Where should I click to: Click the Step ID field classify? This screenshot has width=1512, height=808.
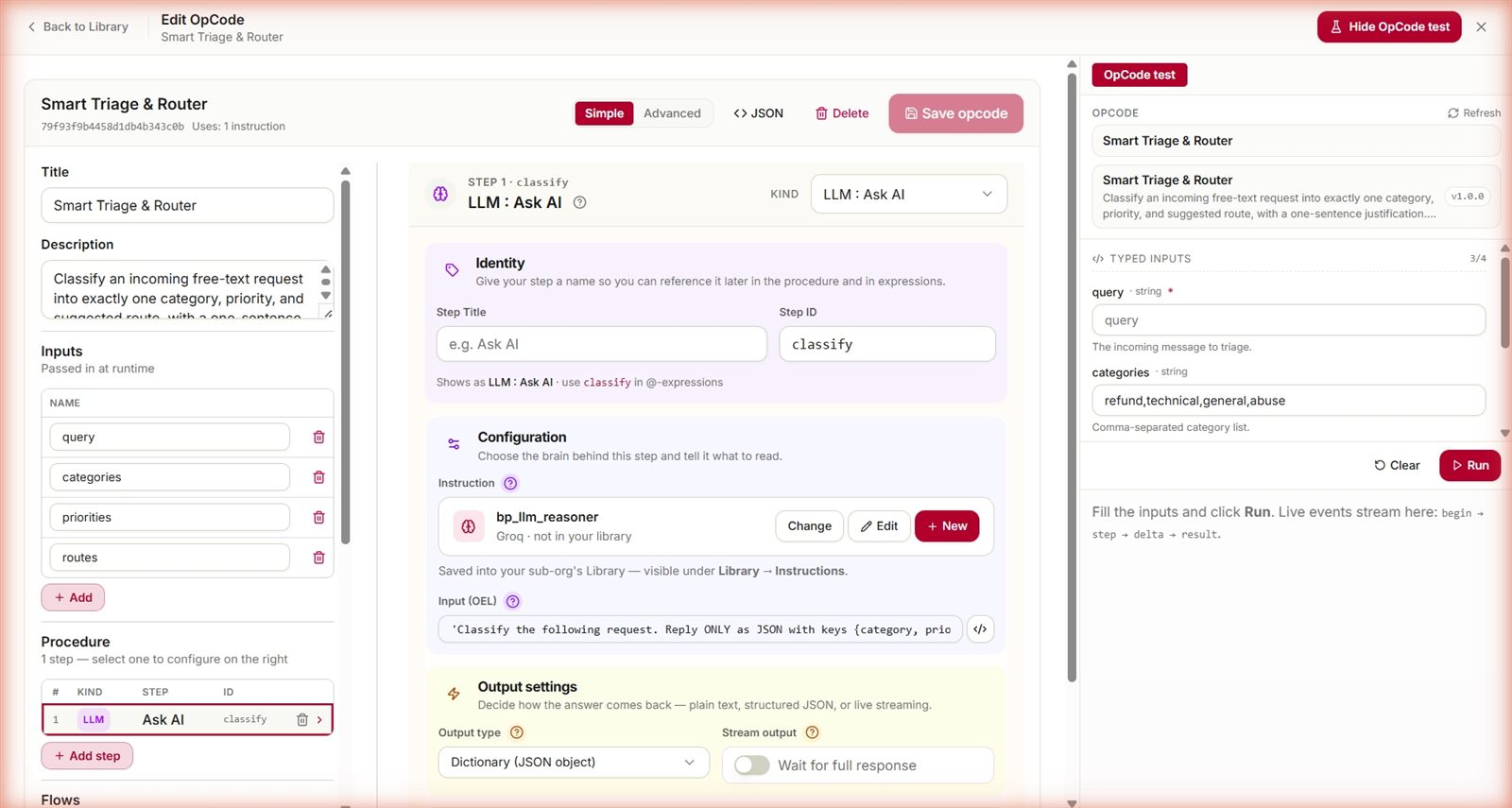[886, 344]
